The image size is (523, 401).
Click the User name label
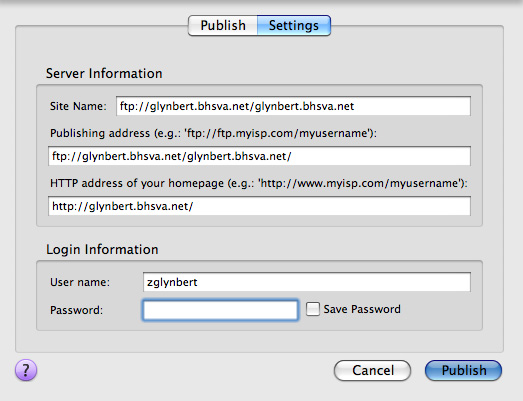coord(80,282)
